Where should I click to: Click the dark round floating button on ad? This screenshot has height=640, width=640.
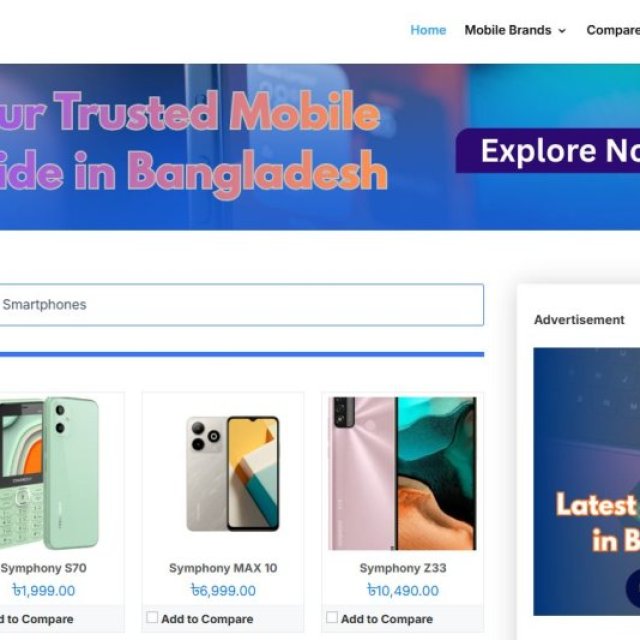click(633, 588)
